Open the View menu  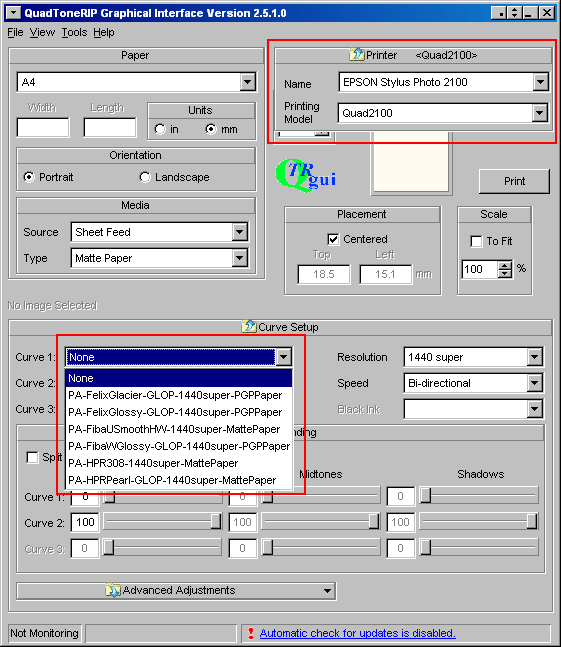(x=42, y=32)
